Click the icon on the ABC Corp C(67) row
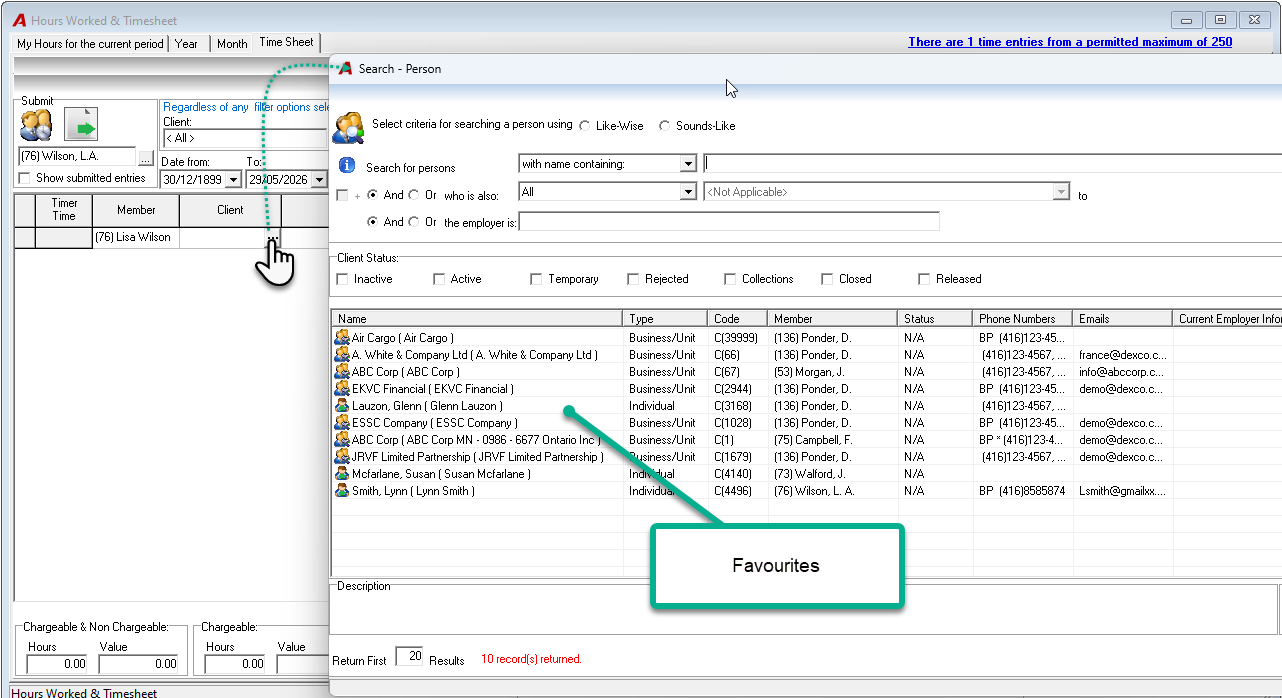 coord(342,372)
